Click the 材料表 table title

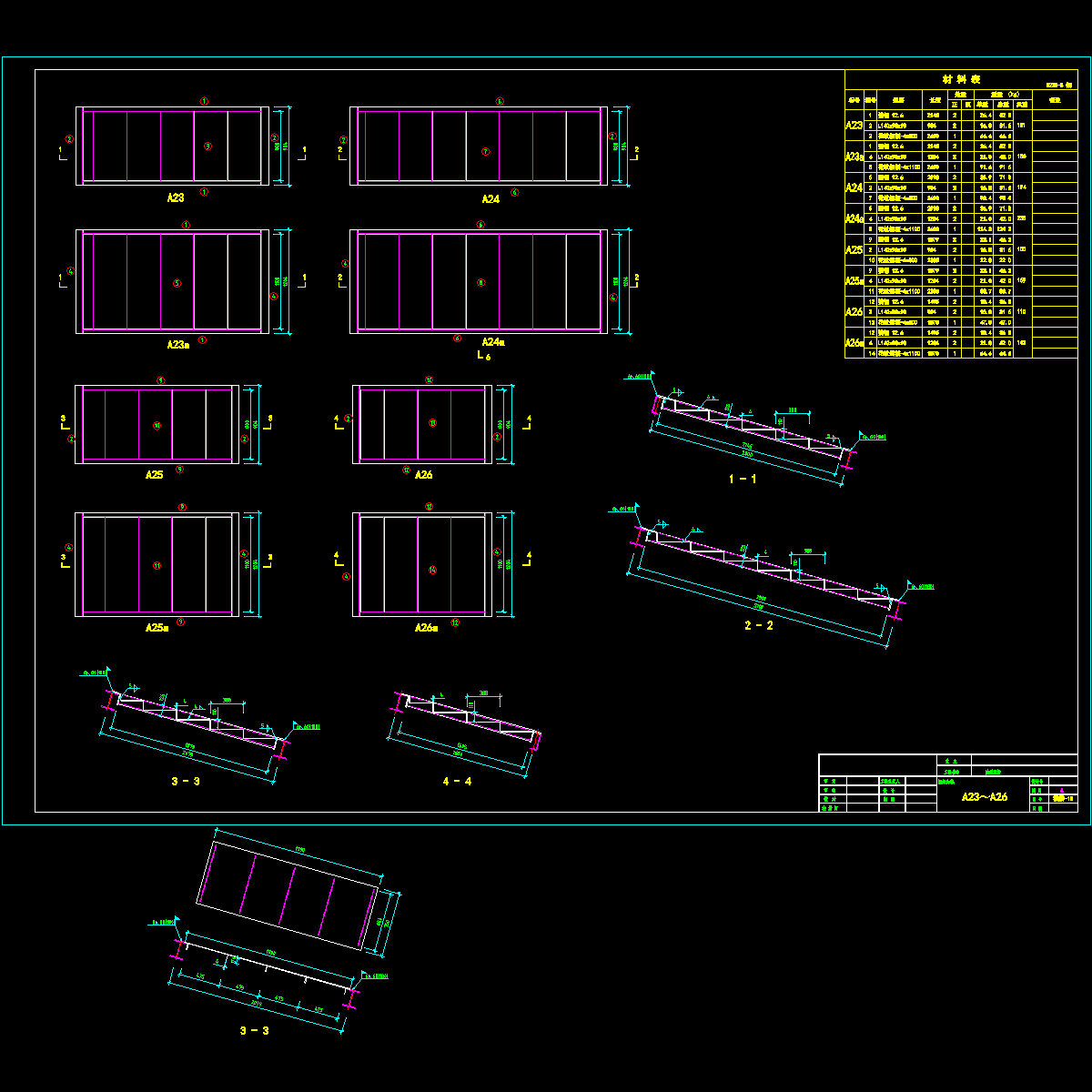click(x=961, y=79)
